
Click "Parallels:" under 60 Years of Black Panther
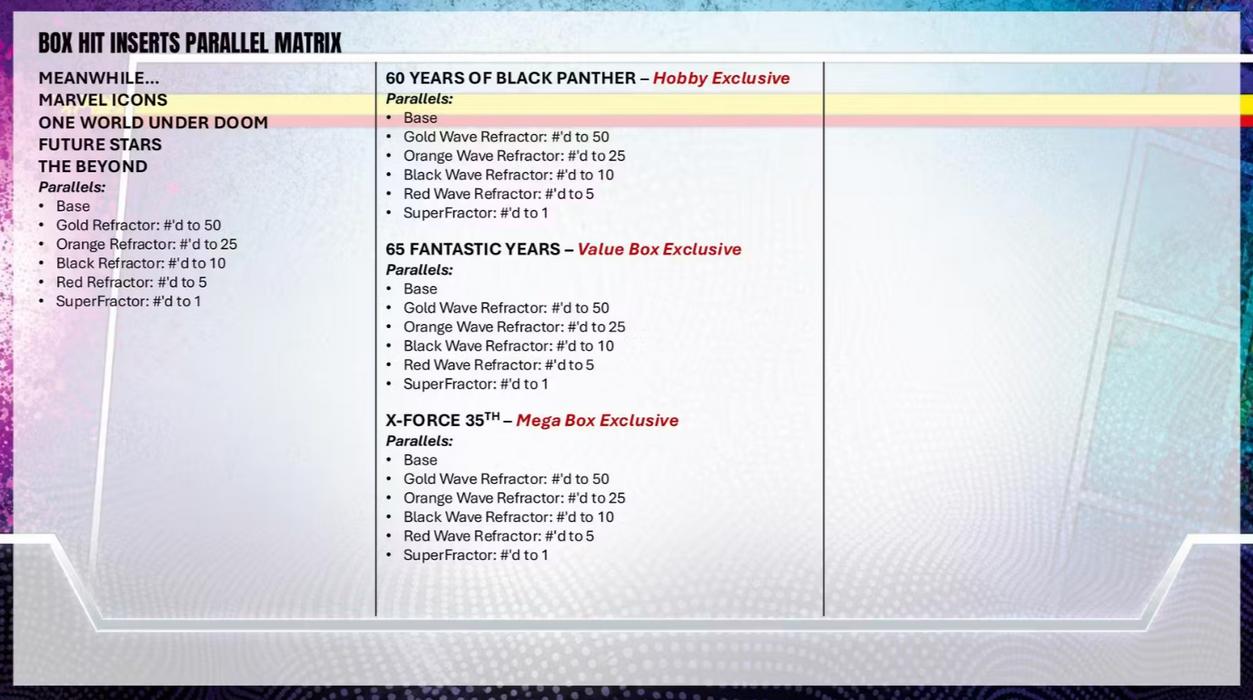click(x=420, y=99)
